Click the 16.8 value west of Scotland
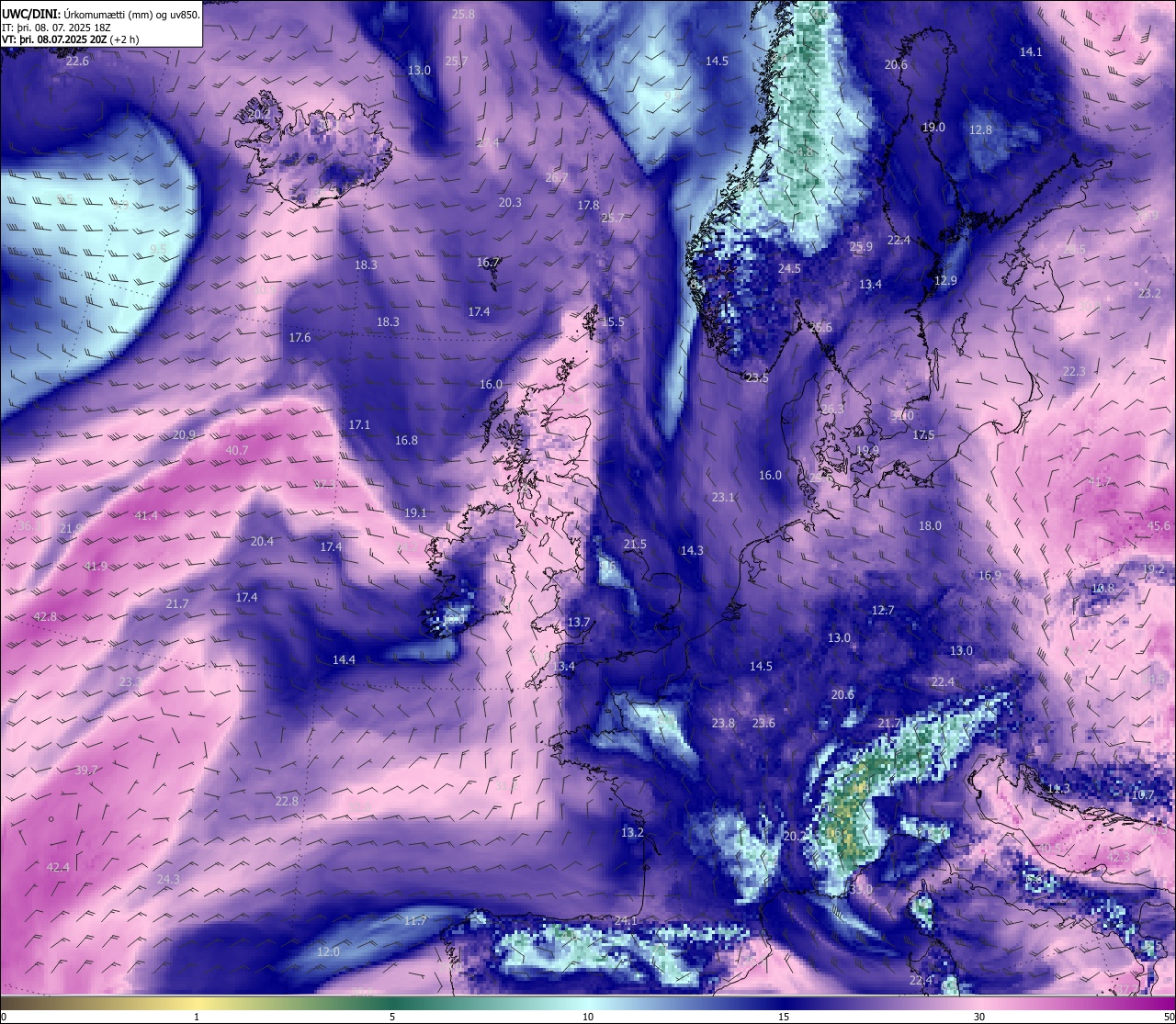 coord(406,441)
